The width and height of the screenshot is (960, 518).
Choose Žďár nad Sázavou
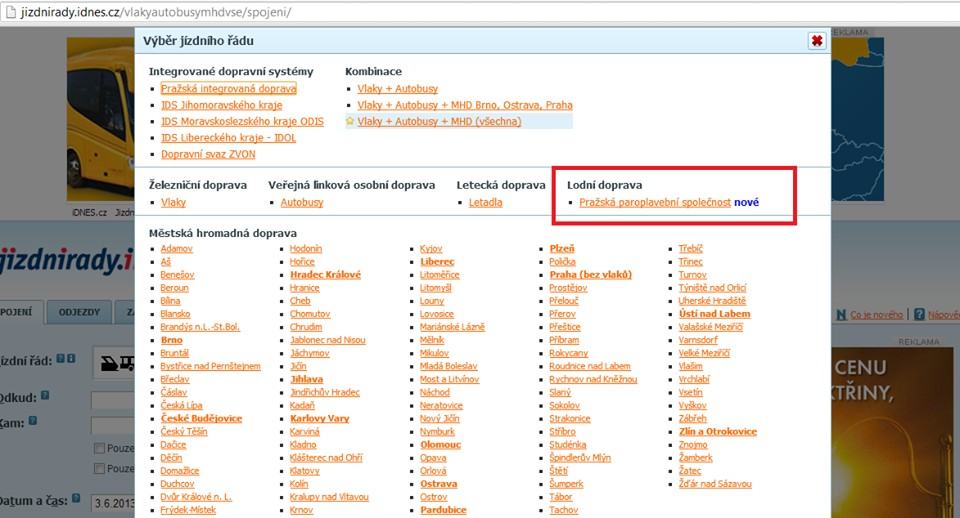tap(715, 484)
